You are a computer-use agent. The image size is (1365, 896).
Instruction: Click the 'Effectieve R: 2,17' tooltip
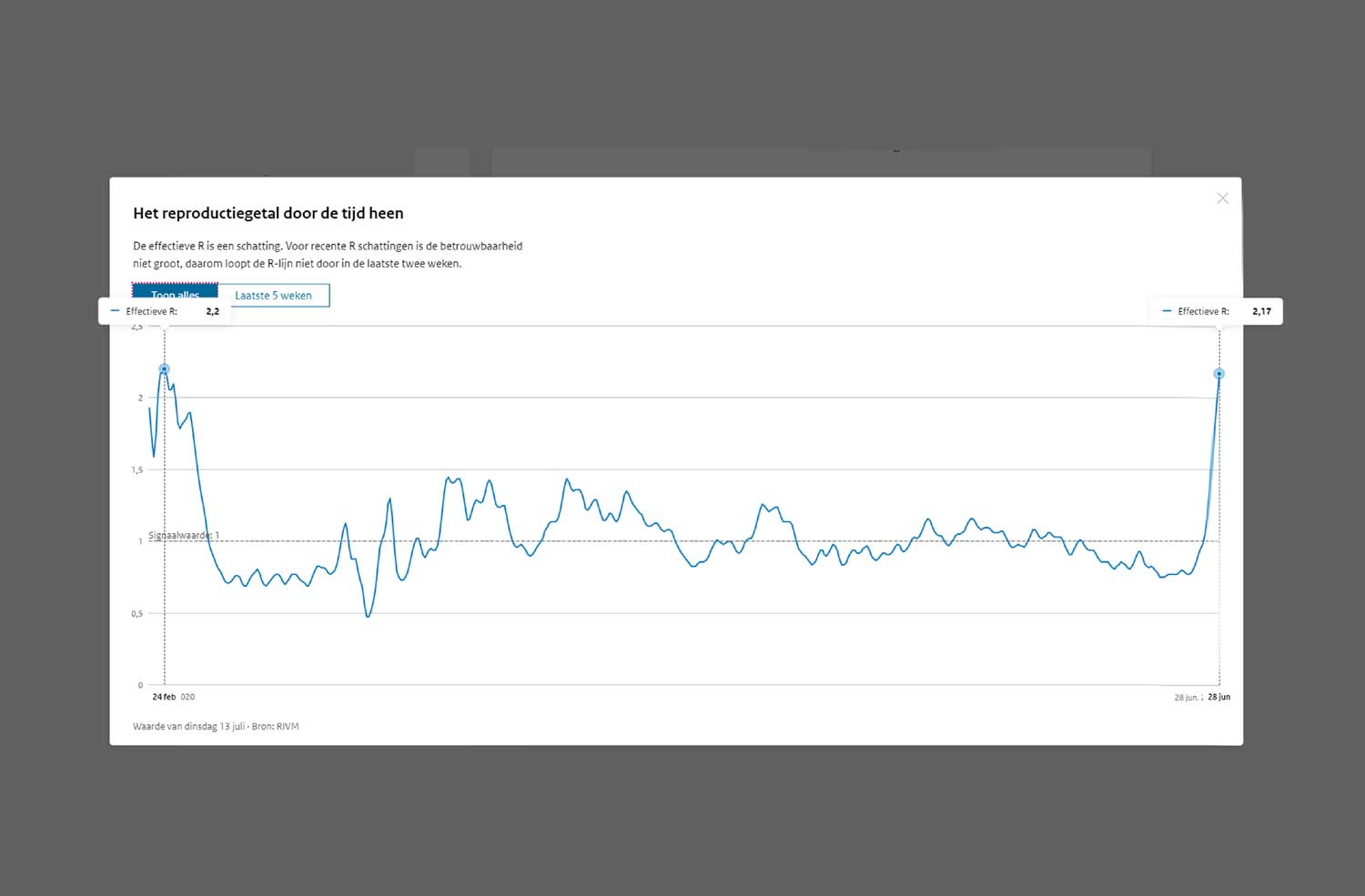click(1217, 311)
